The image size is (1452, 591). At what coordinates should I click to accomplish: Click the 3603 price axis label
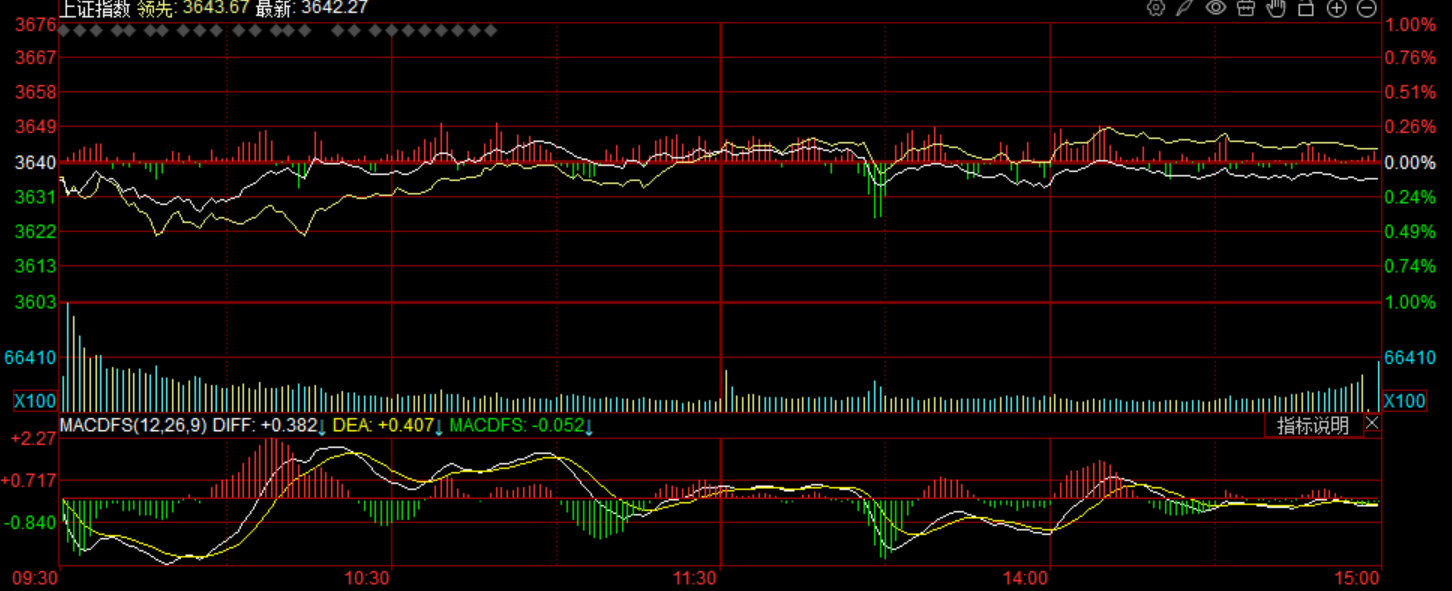36,302
